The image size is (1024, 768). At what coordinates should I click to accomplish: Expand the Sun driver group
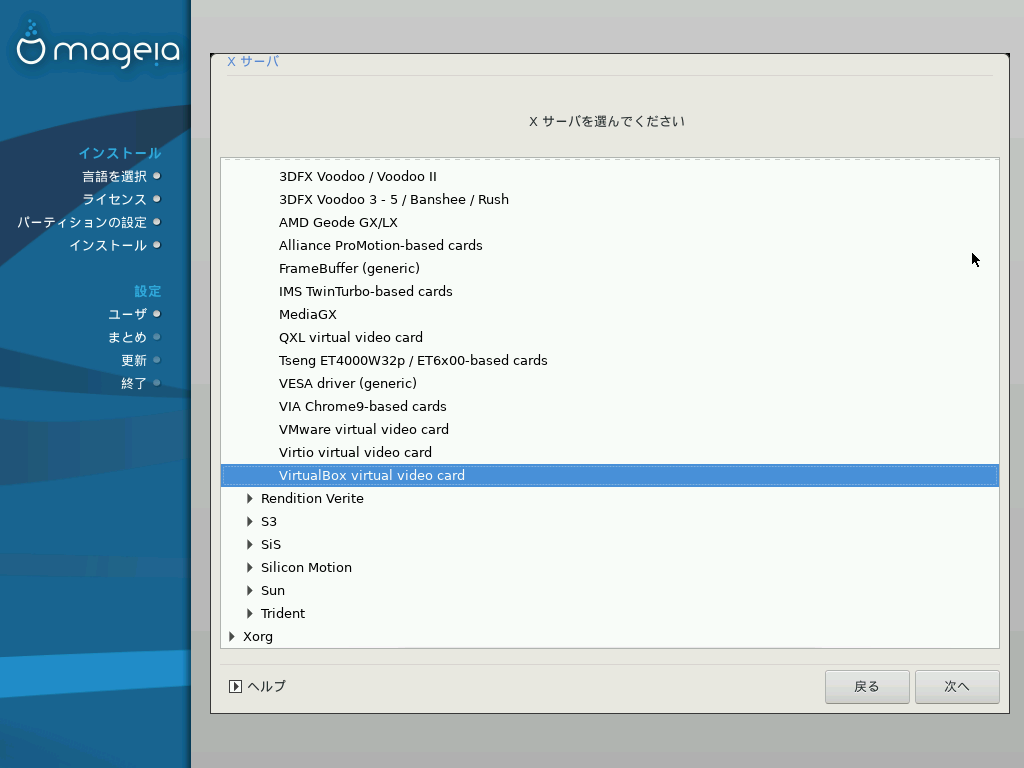coord(249,590)
